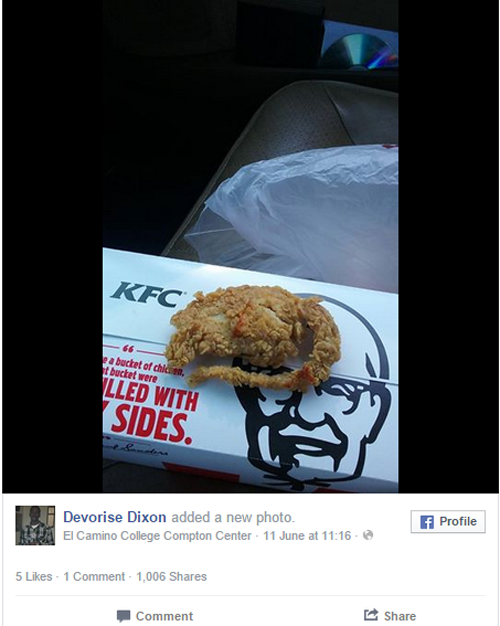This screenshot has height=626, width=500.
Task: Open Devorise Dixon's profile picture thumbnail
Action: (35, 525)
